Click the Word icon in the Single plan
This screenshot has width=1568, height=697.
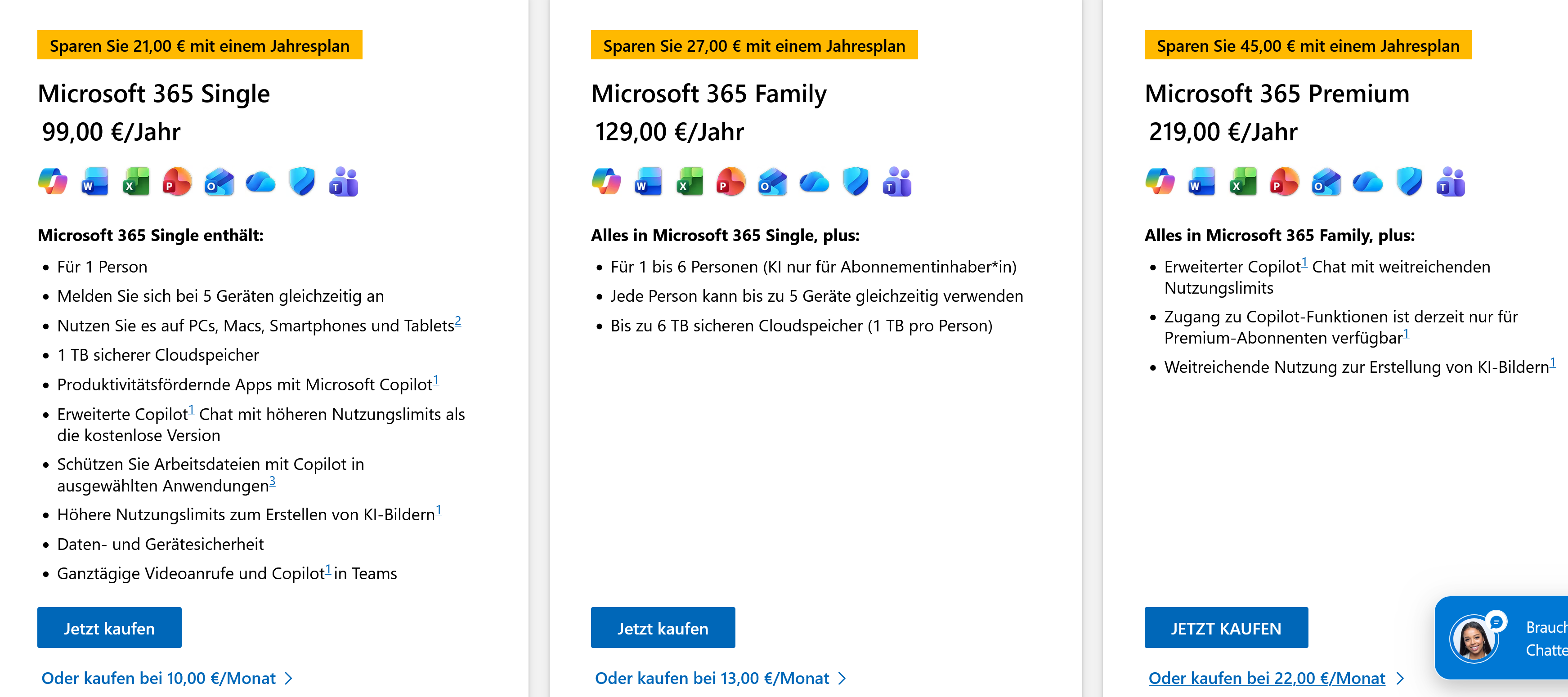[x=94, y=181]
